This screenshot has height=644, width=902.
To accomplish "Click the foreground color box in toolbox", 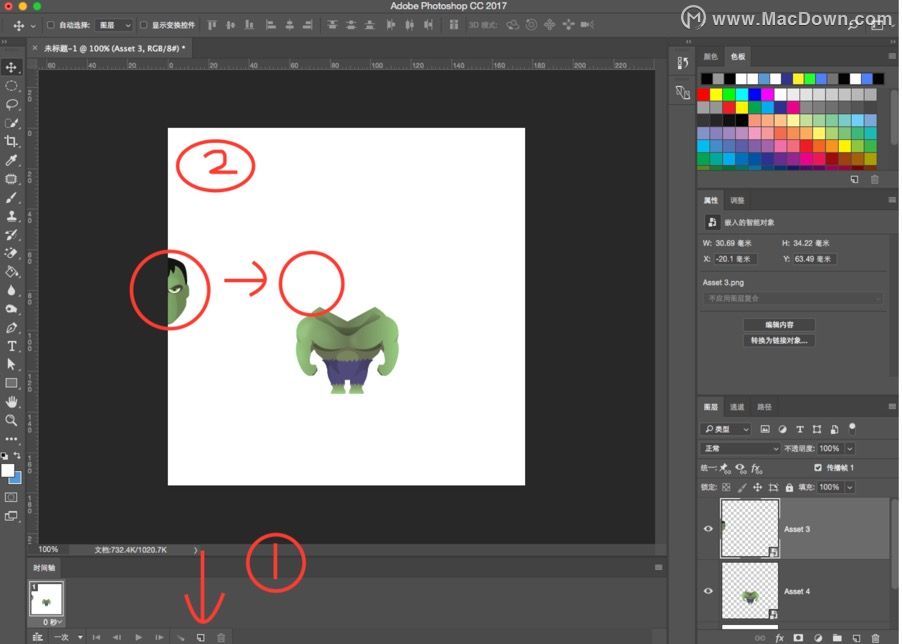I will click(7, 471).
